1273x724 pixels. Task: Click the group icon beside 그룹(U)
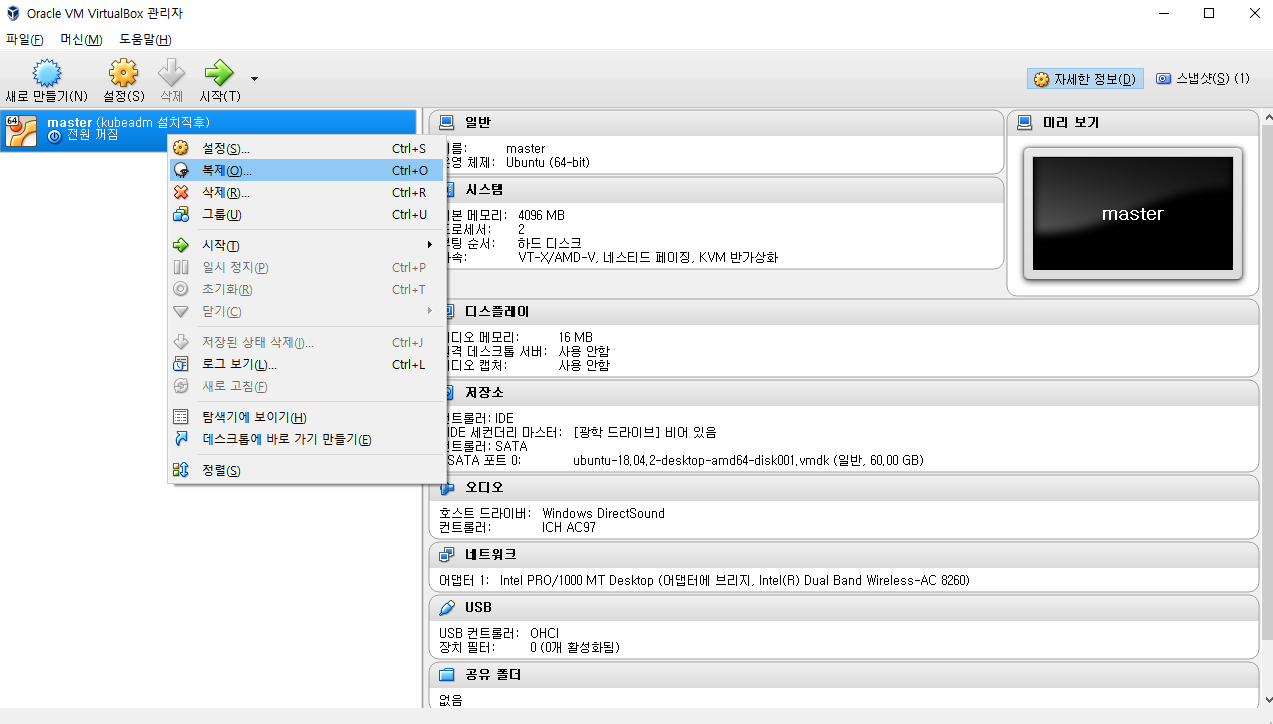click(x=181, y=214)
